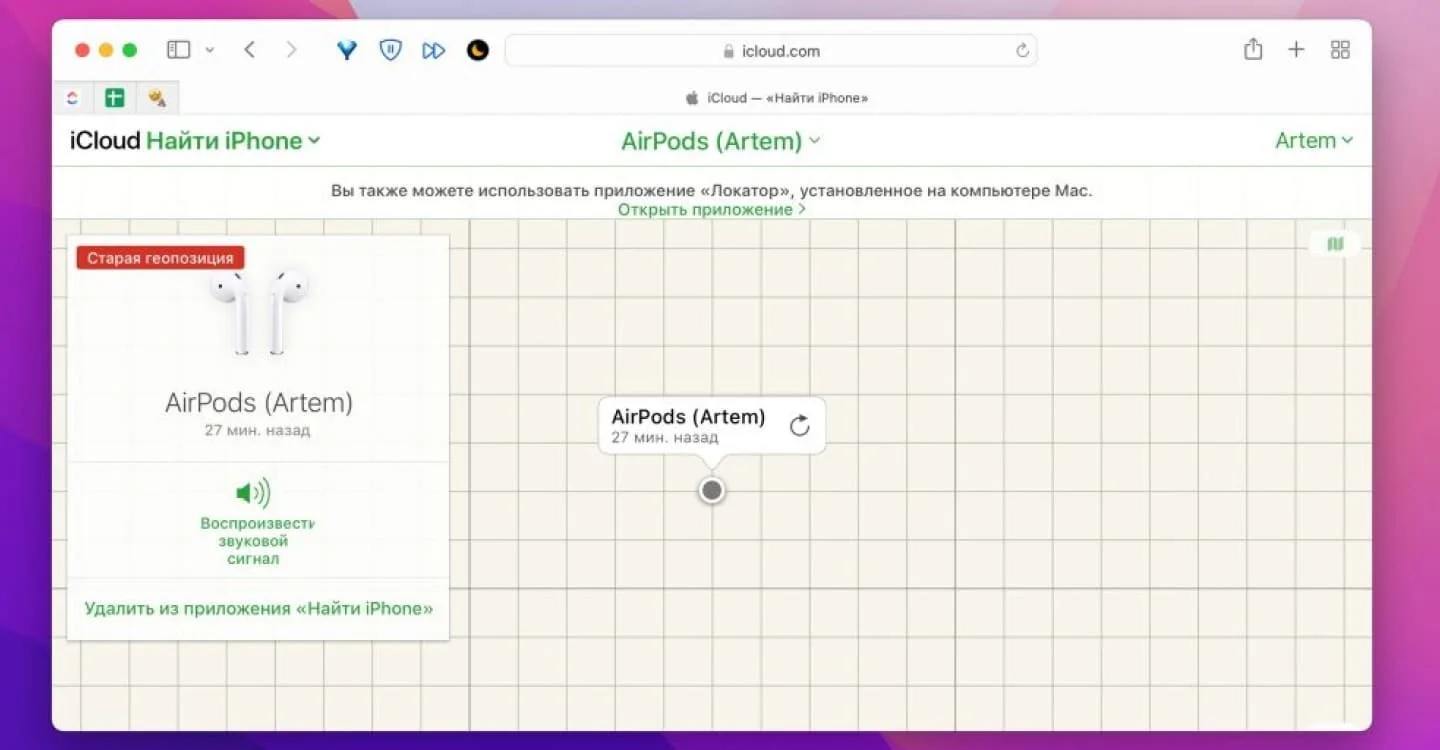Go forward with the forward arrow
Screen dimensions: 1440x750
click(291, 50)
